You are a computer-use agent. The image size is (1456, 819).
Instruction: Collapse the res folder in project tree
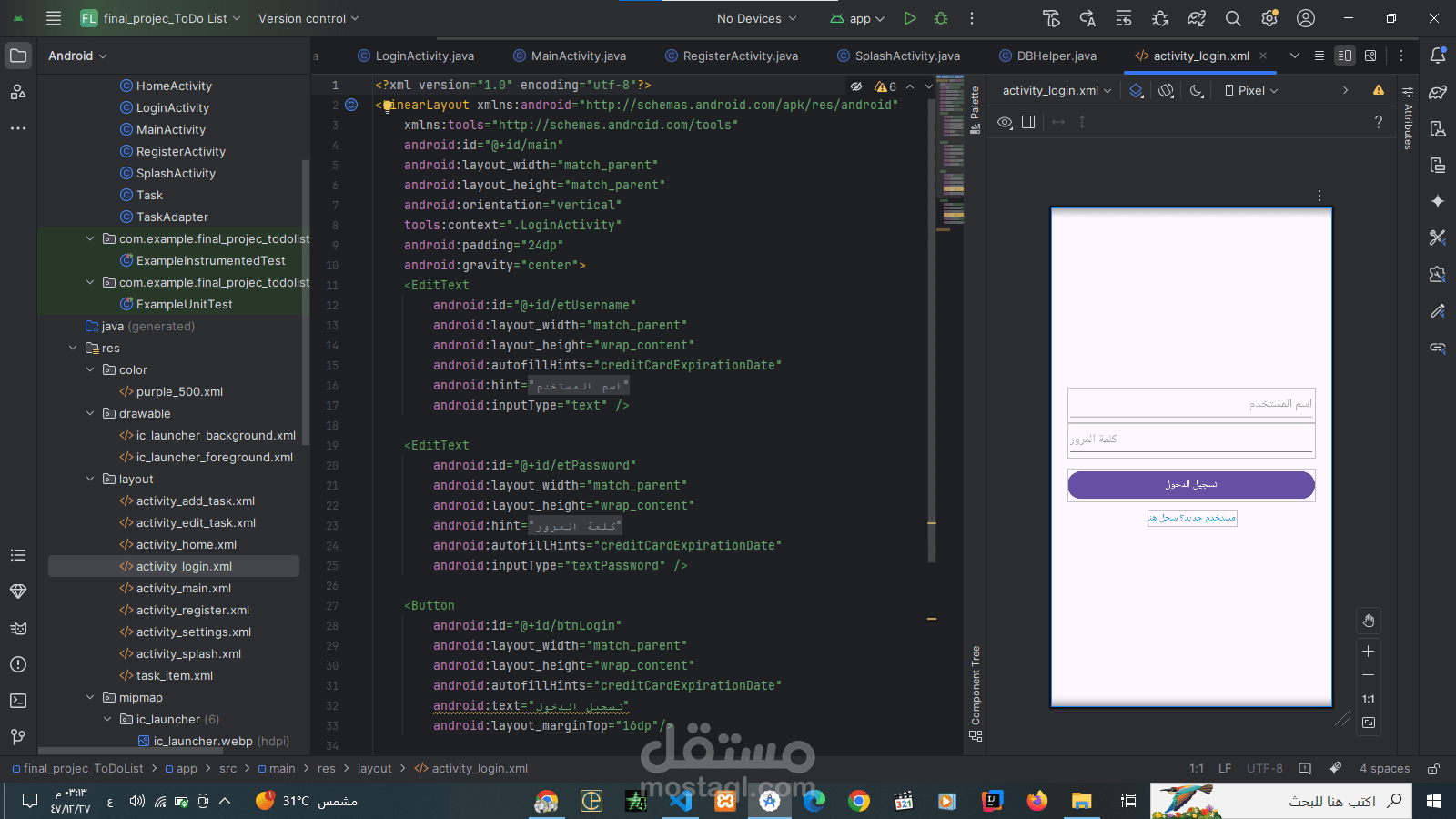(73, 348)
